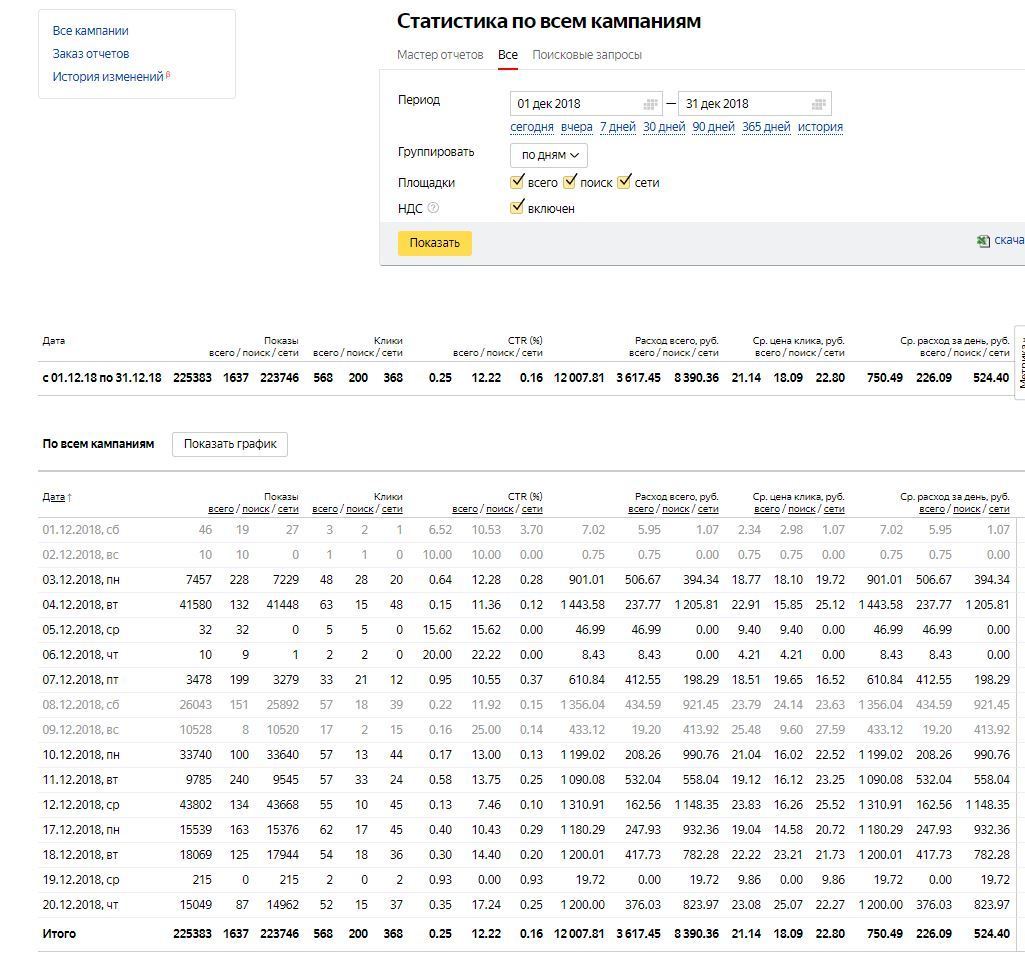This screenshot has width=1025, height=958.
Task: Toggle the всего checkbox
Action: click(x=517, y=182)
